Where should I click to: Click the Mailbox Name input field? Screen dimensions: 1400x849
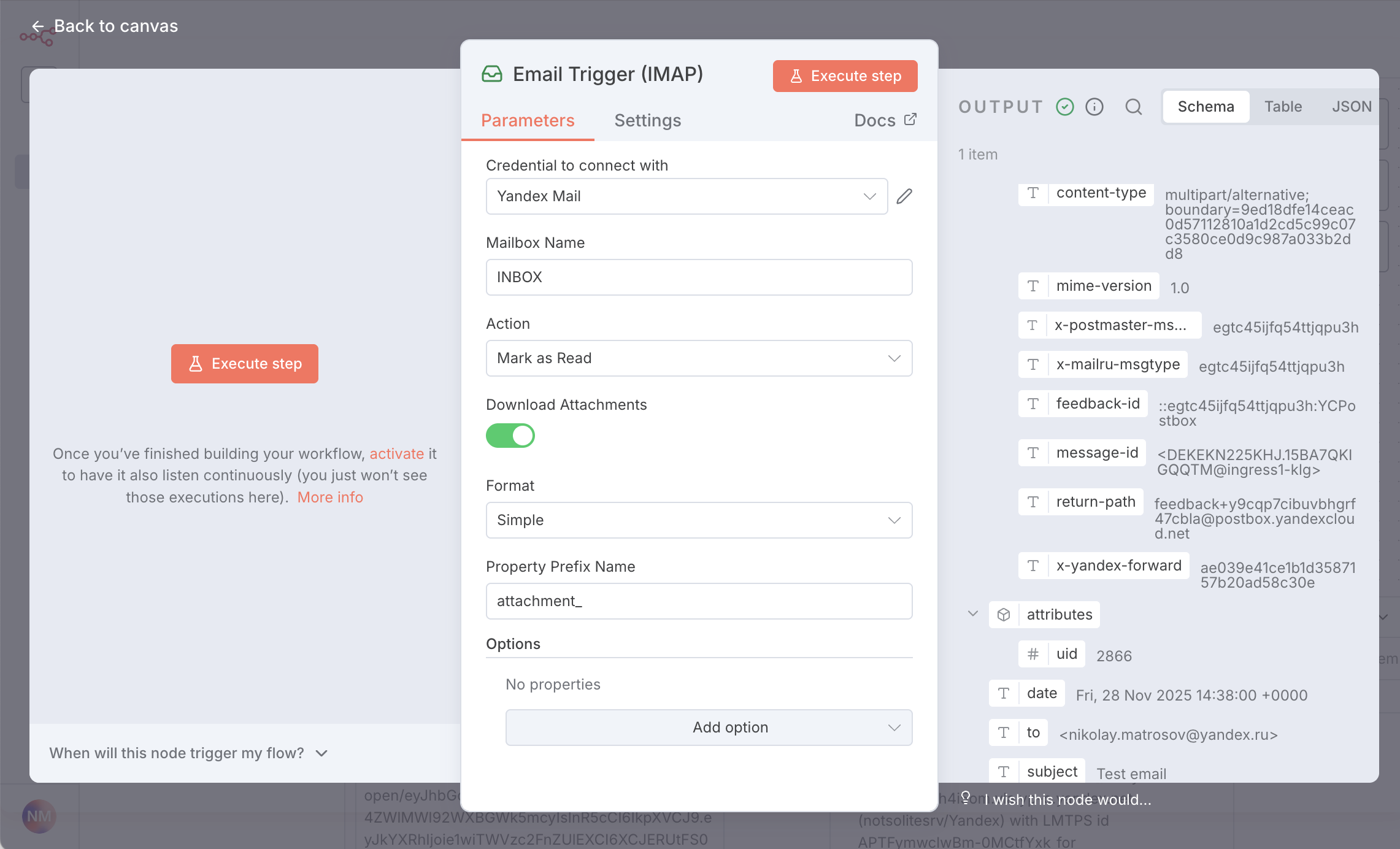click(699, 277)
